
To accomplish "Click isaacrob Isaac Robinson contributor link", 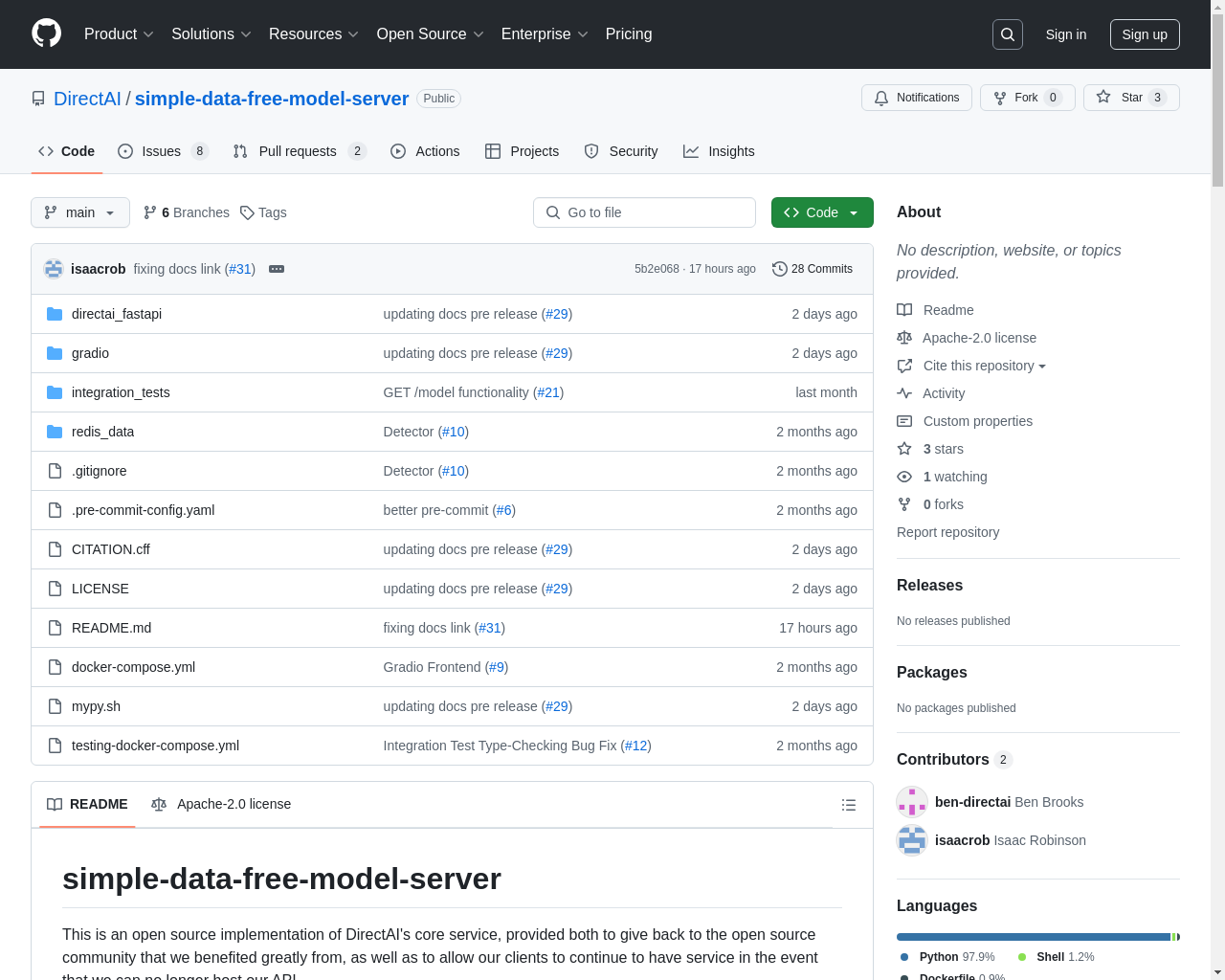I will (1011, 840).
